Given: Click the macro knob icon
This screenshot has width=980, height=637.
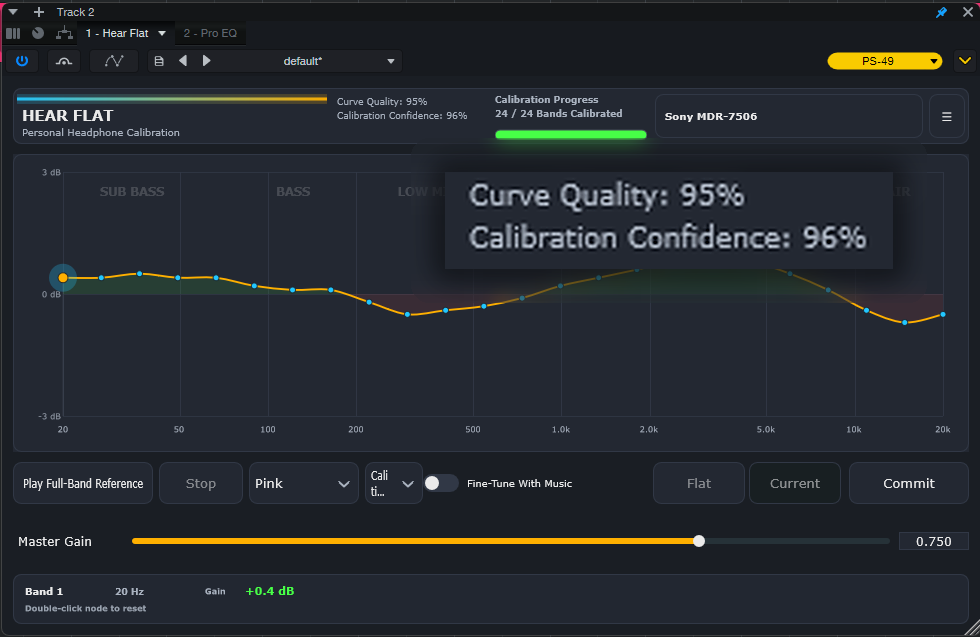Looking at the screenshot, I should [38, 33].
